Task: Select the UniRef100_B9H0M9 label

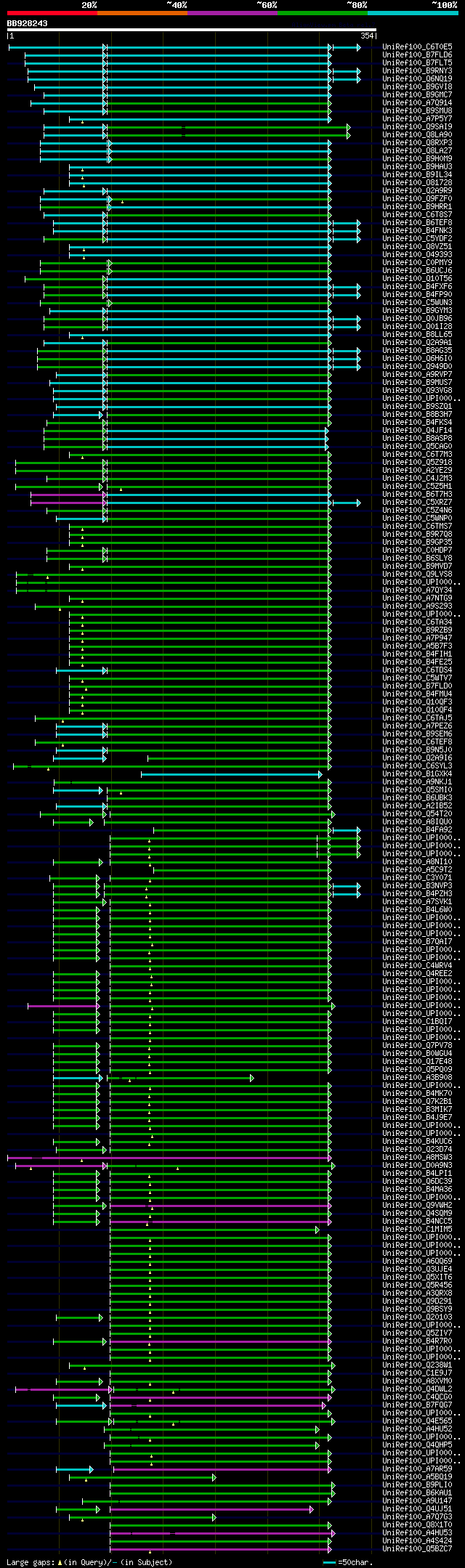Action: (x=417, y=158)
